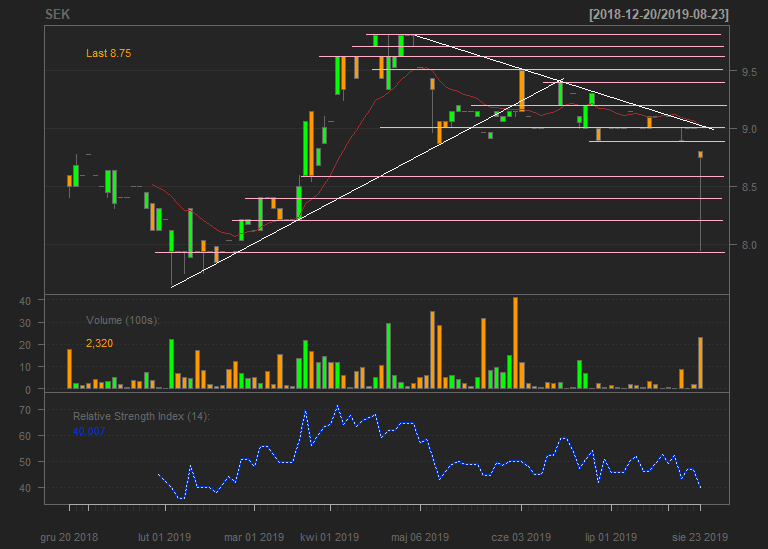Click the volume axis label 10
Viewport: 768px width, 549px height.
tap(25, 367)
